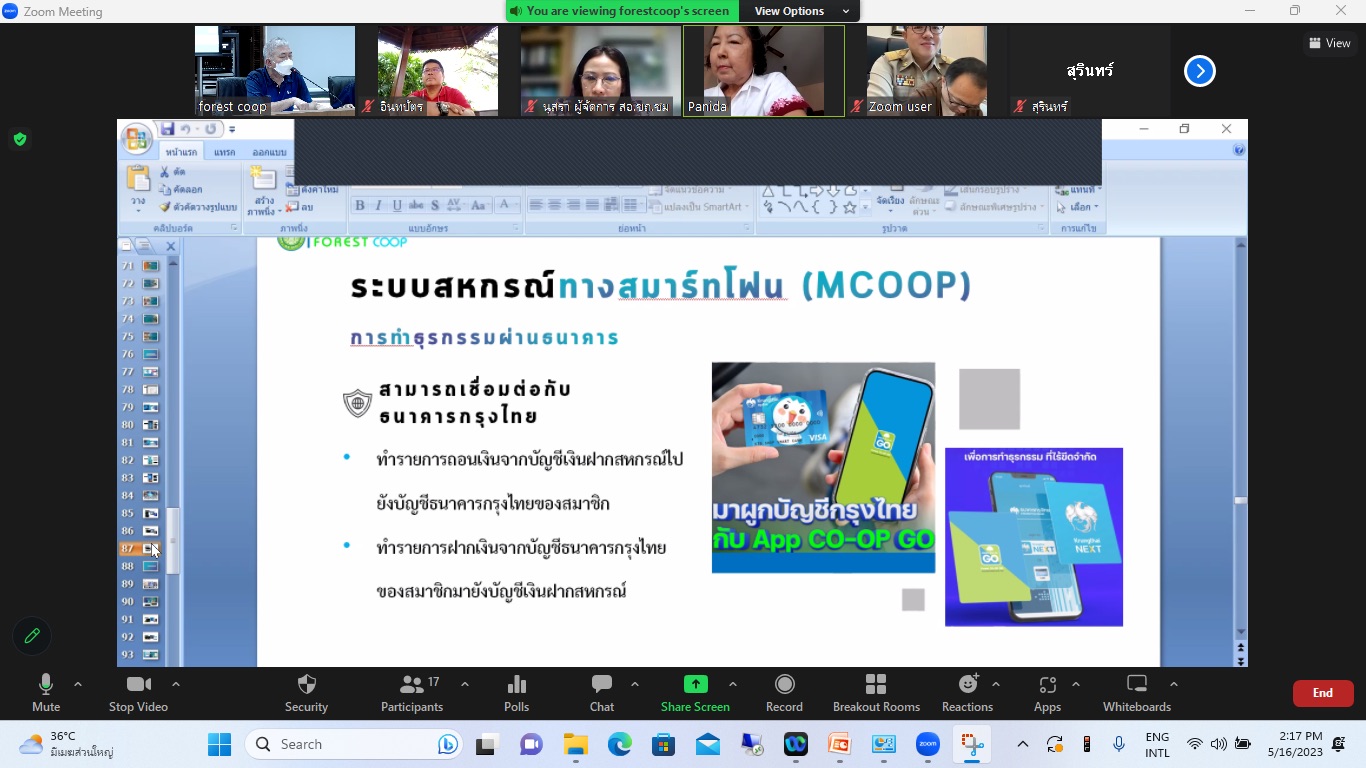Open the Windows Start menu
1366x768 pixels.
tap(219, 744)
